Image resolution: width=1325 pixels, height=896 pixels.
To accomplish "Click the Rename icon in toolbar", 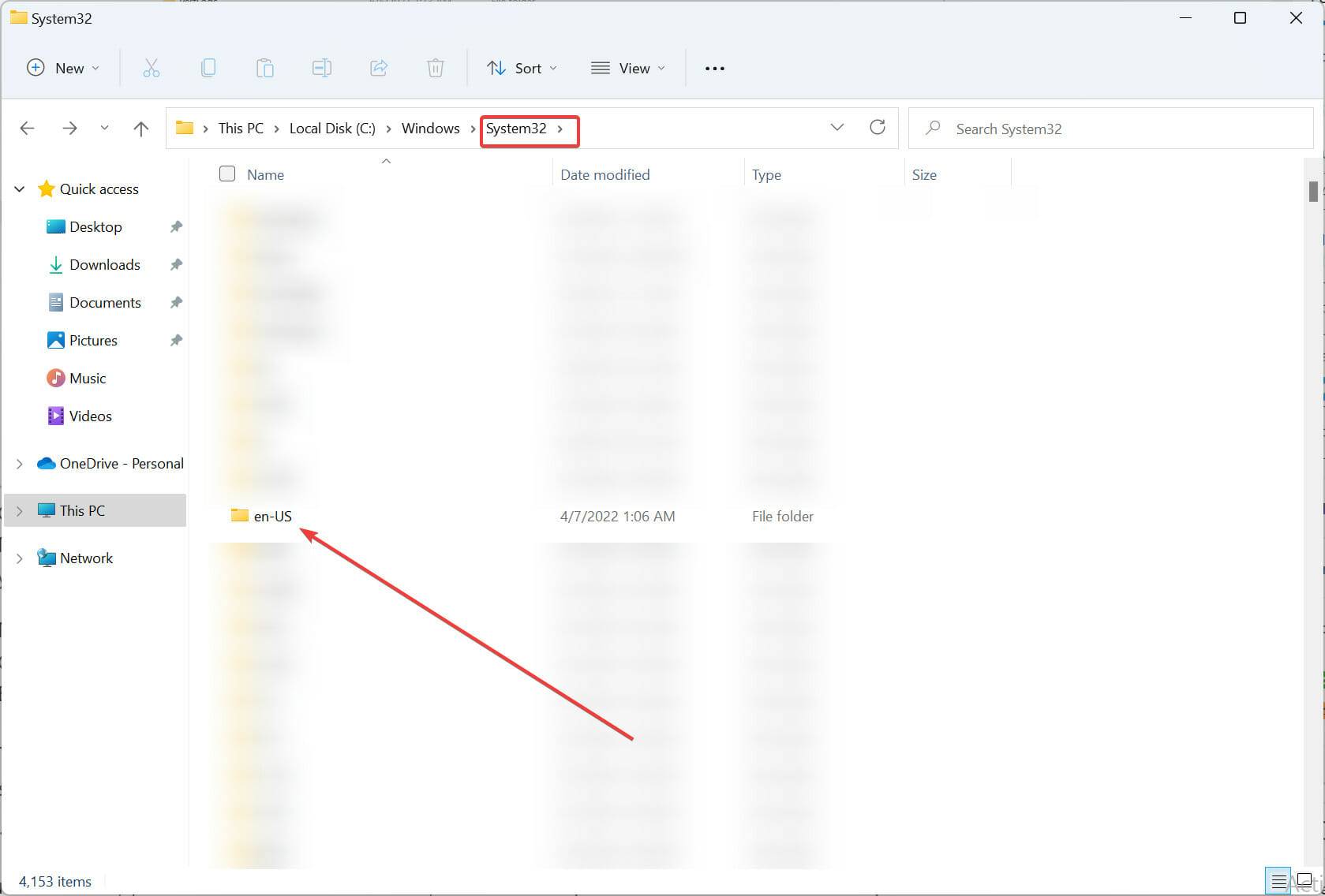I will (x=322, y=69).
